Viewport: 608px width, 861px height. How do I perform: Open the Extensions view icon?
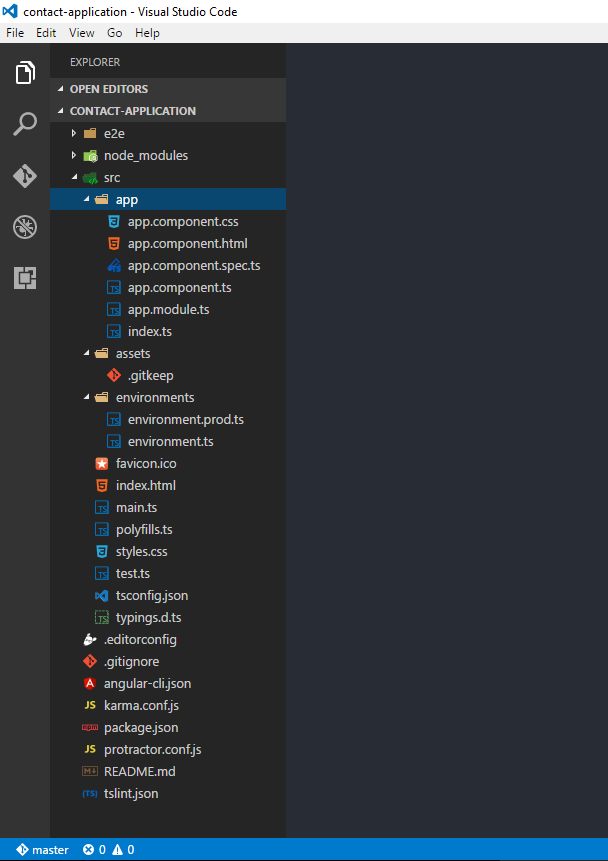tap(25, 278)
